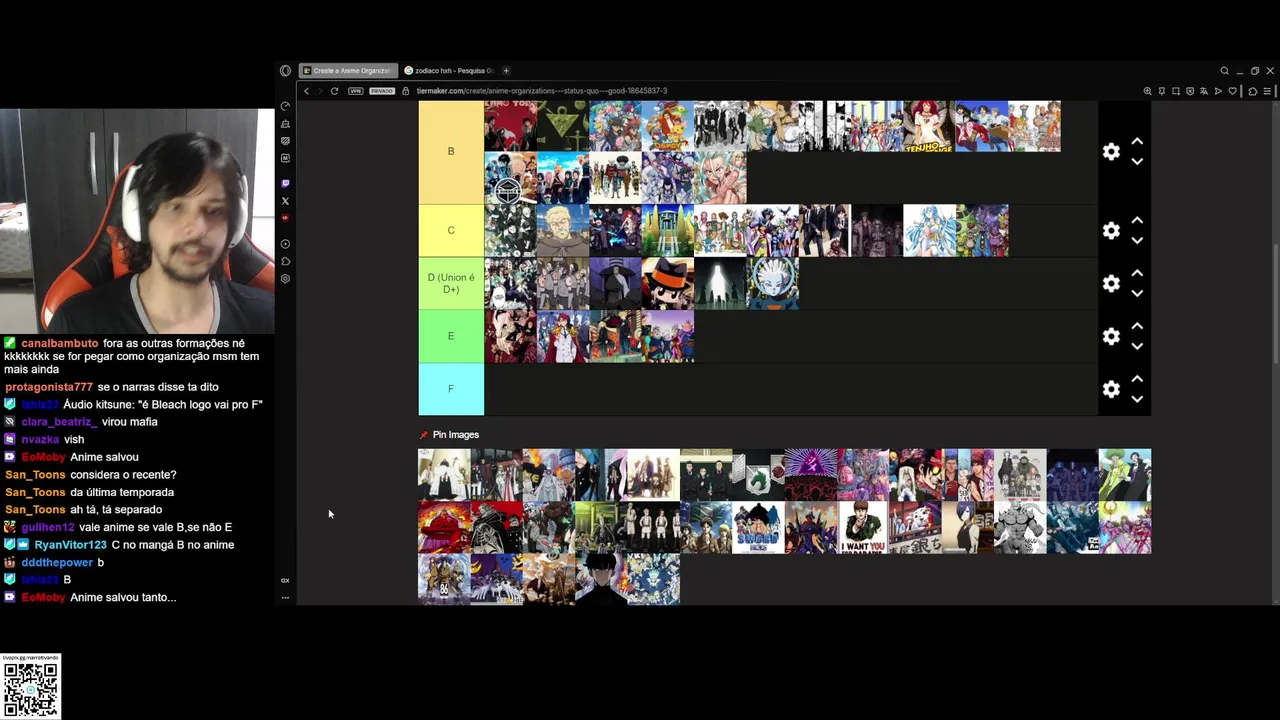
Task: Open a new browser tab
Action: click(x=506, y=71)
